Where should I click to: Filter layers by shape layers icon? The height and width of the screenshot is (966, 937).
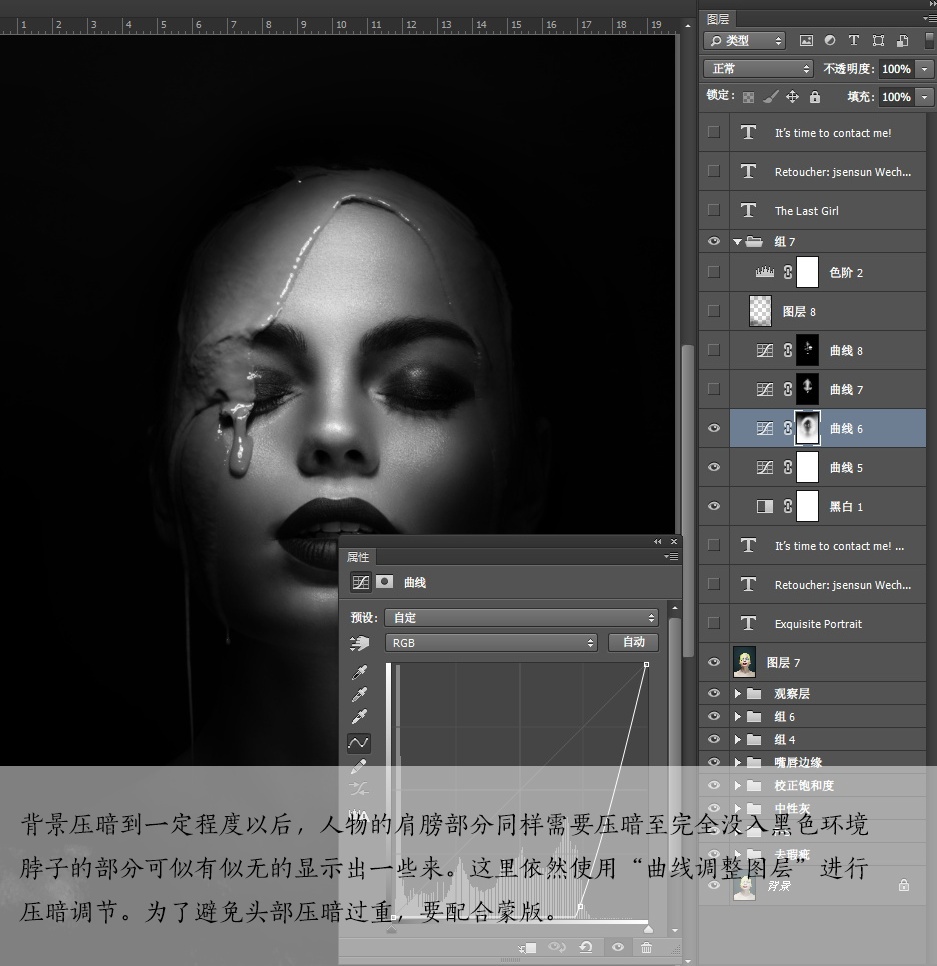click(x=878, y=41)
